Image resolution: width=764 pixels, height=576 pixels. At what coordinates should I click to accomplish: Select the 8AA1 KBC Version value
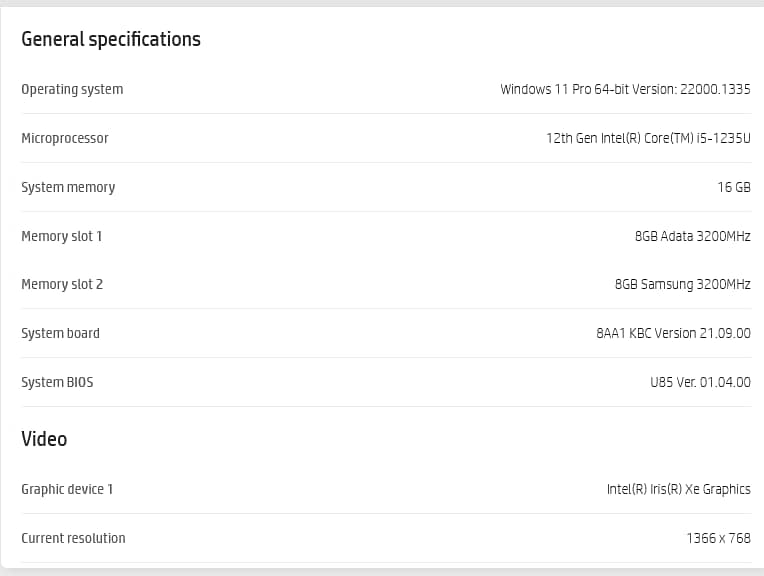coord(673,333)
